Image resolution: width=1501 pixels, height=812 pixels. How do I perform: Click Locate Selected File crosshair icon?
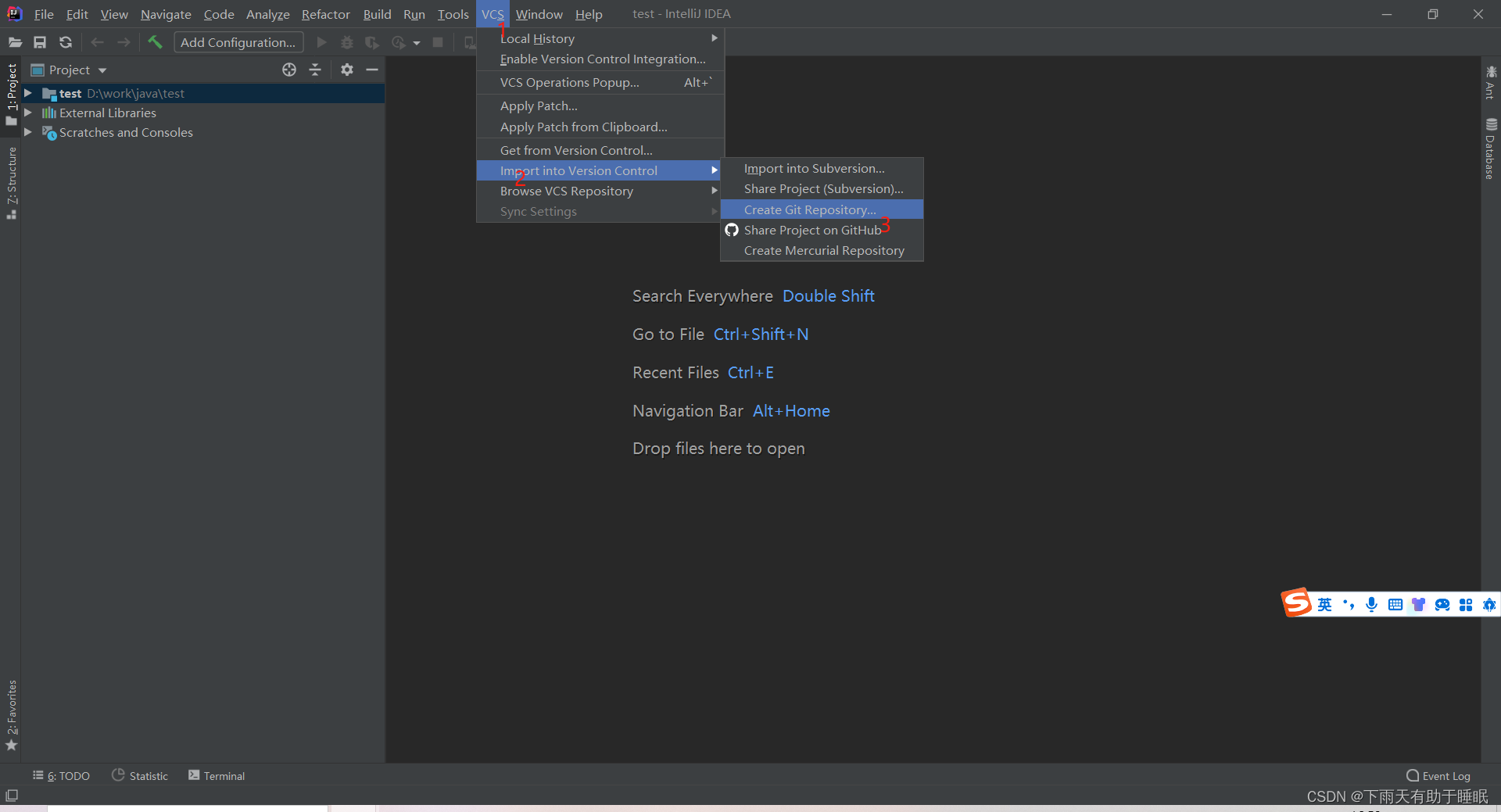pyautogui.click(x=289, y=70)
